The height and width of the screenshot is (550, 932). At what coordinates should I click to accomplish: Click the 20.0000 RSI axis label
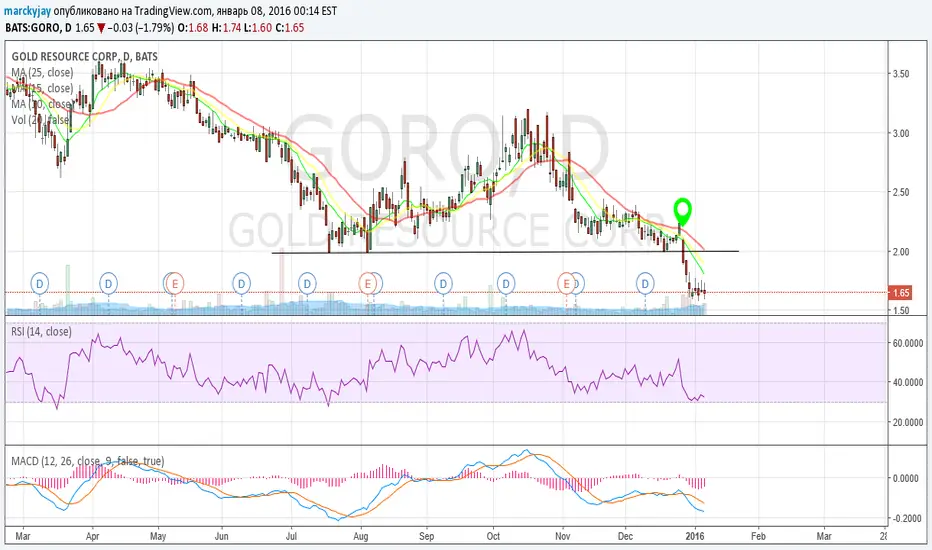point(908,422)
